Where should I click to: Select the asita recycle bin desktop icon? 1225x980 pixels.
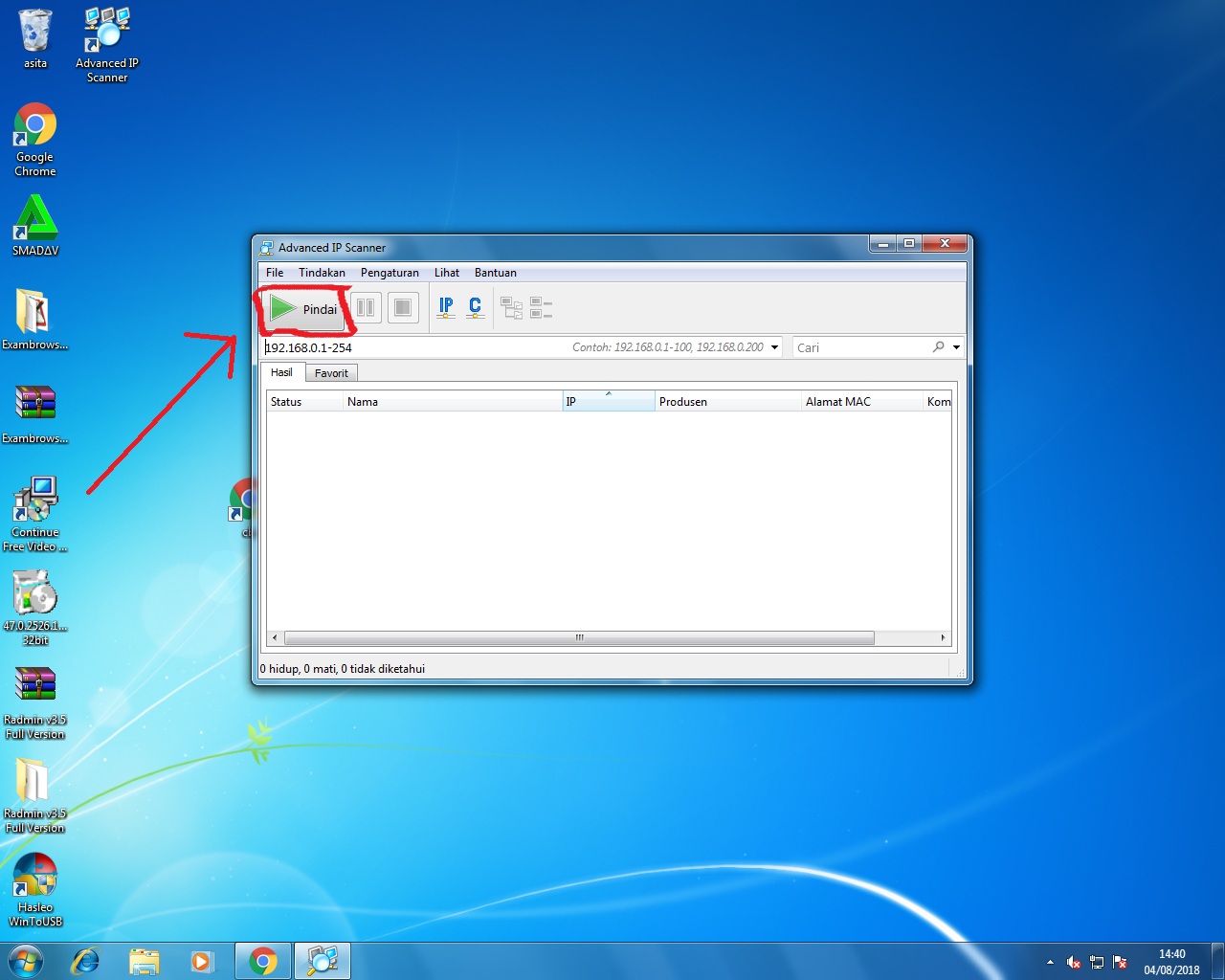[35, 38]
